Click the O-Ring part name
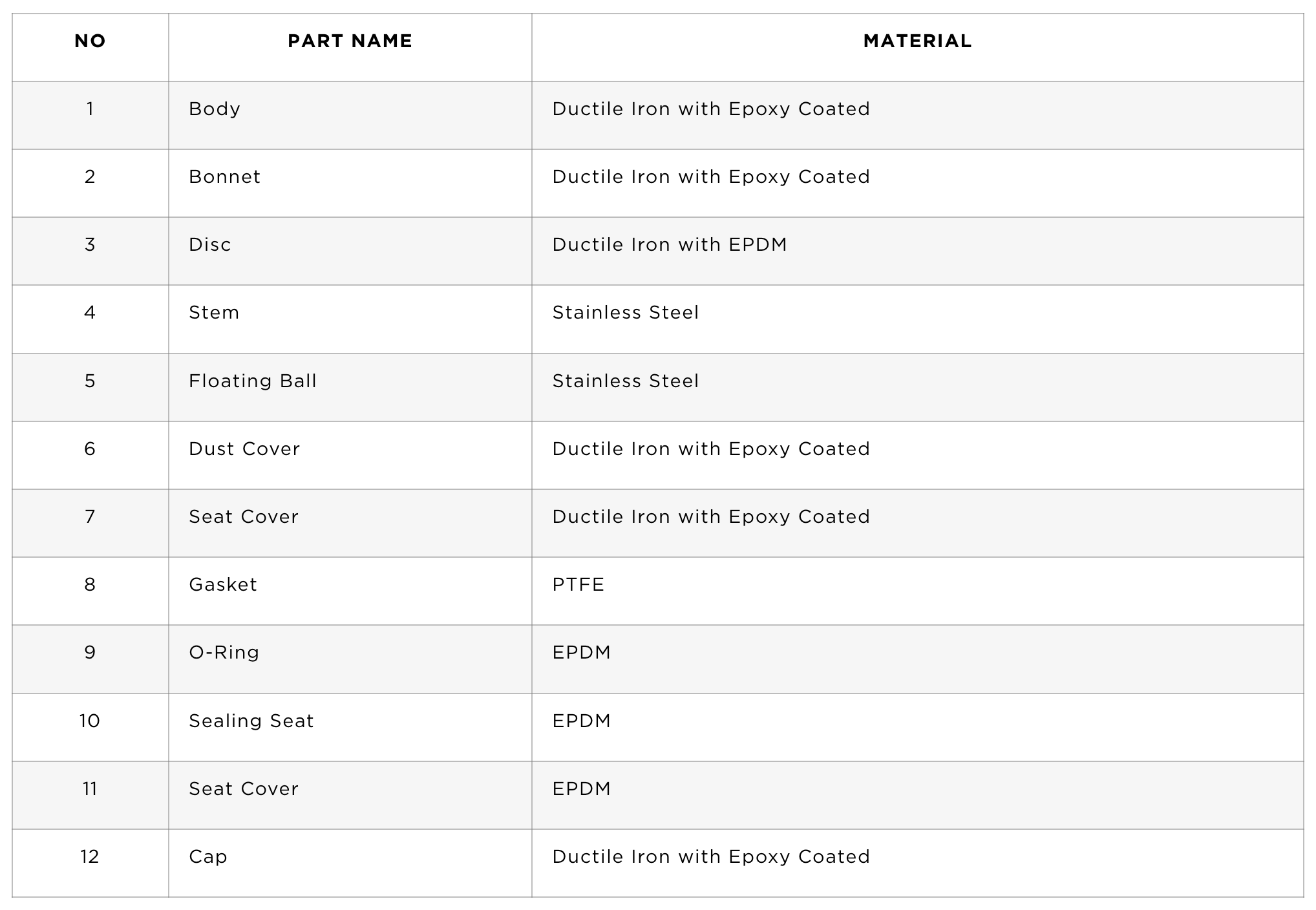1316x910 pixels. point(224,653)
